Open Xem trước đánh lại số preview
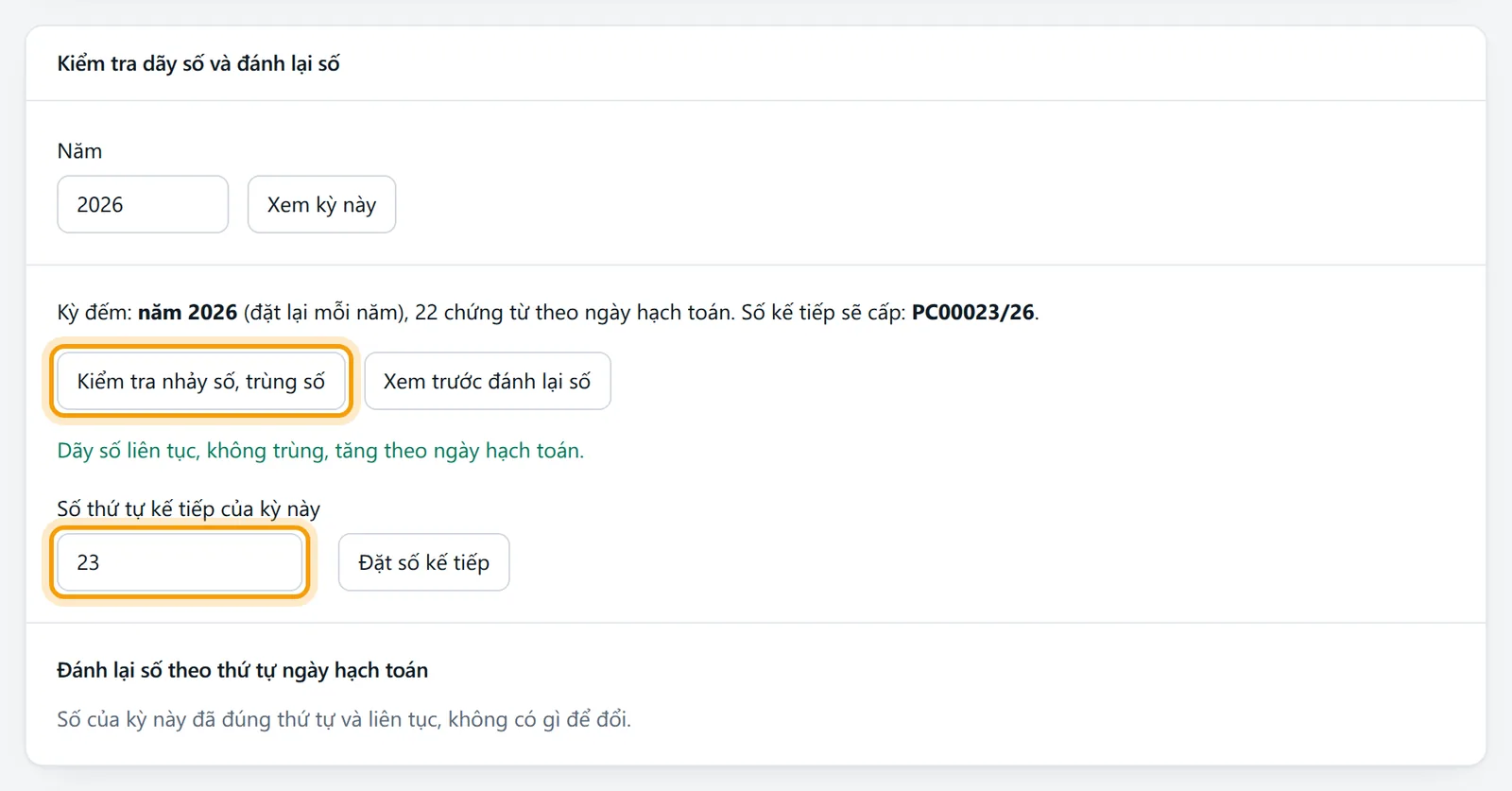 488,381
